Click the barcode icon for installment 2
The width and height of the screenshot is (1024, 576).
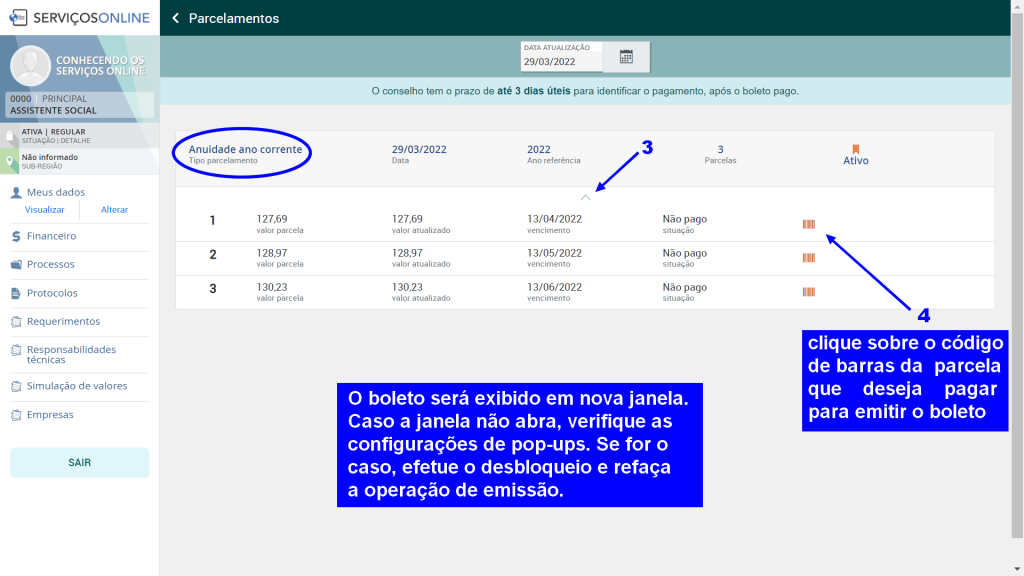pos(808,258)
